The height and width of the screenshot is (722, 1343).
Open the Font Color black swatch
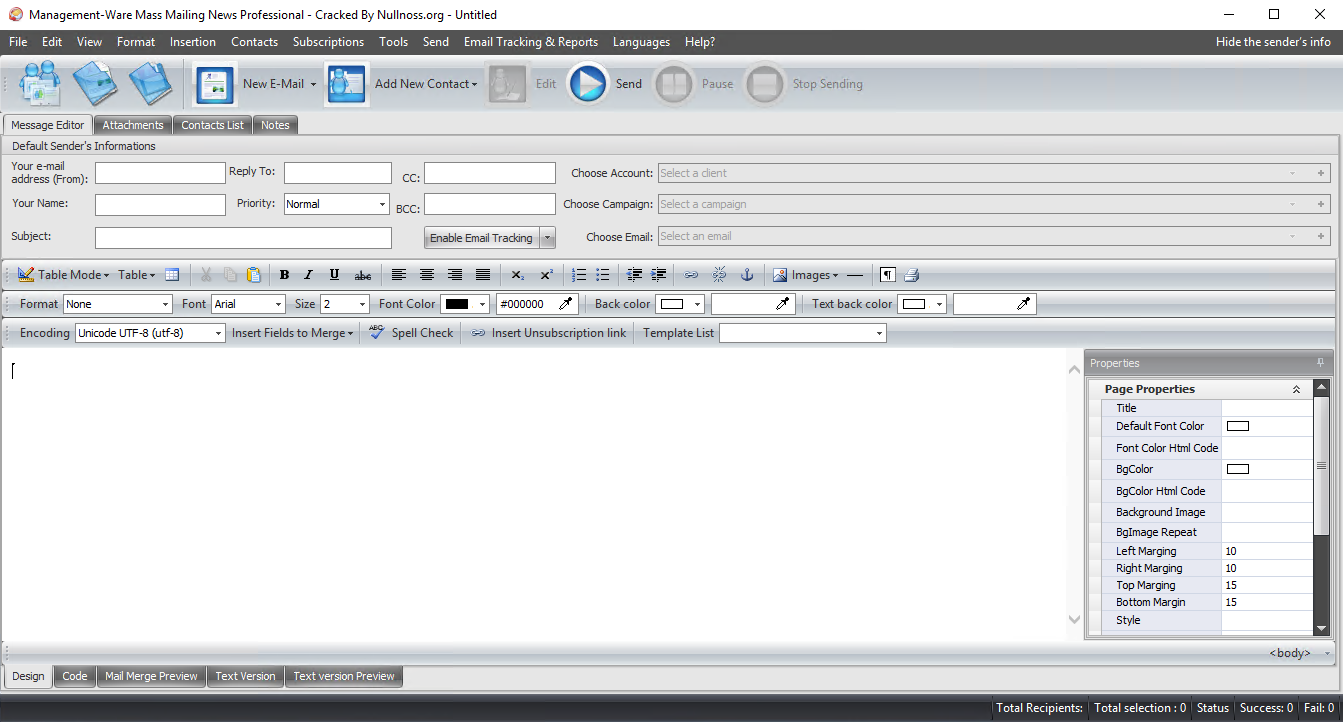465,304
